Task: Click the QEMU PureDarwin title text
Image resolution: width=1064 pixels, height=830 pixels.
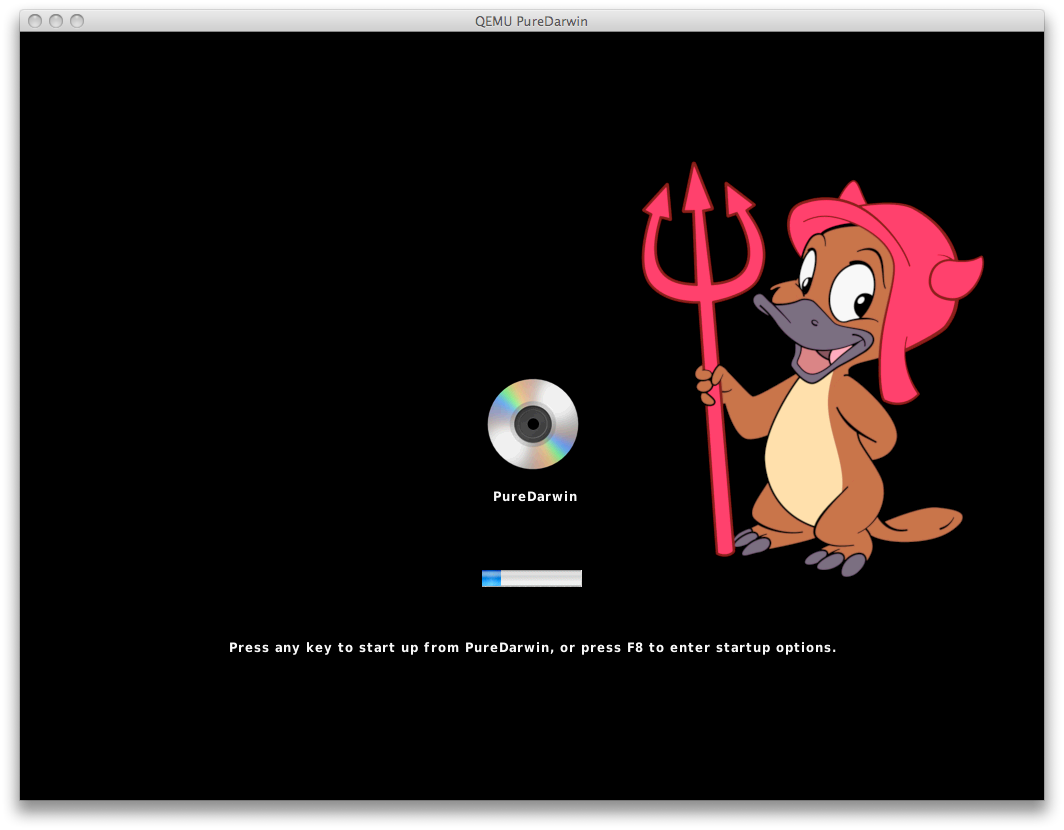Action: 531,21
